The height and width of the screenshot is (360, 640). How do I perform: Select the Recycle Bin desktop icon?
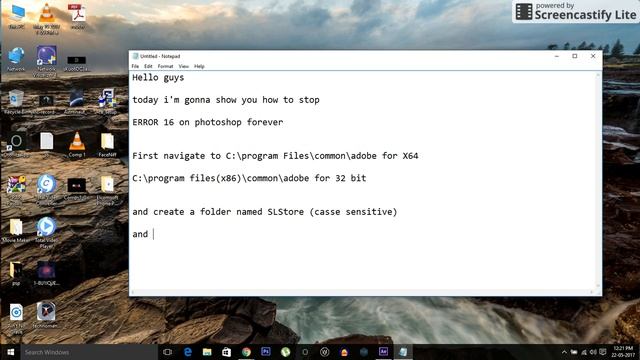point(16,102)
